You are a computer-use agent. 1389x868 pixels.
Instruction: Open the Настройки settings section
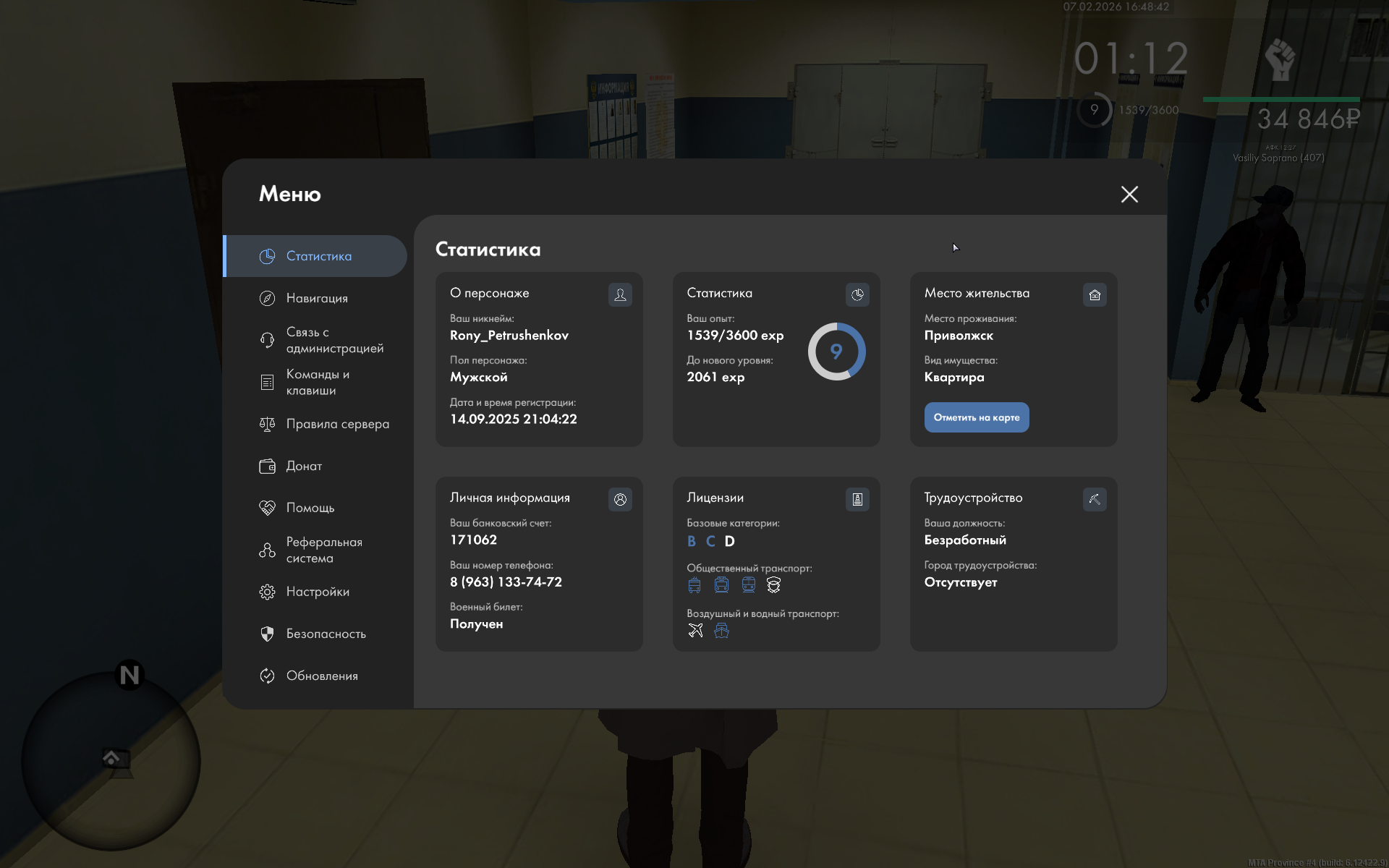317,592
